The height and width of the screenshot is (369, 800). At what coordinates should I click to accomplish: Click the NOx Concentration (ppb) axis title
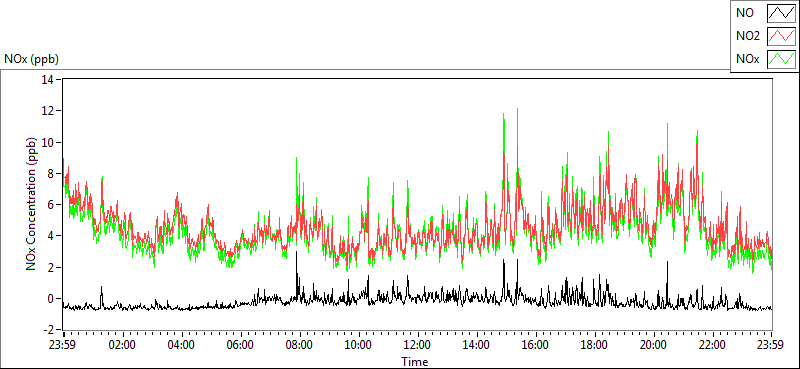(31, 204)
